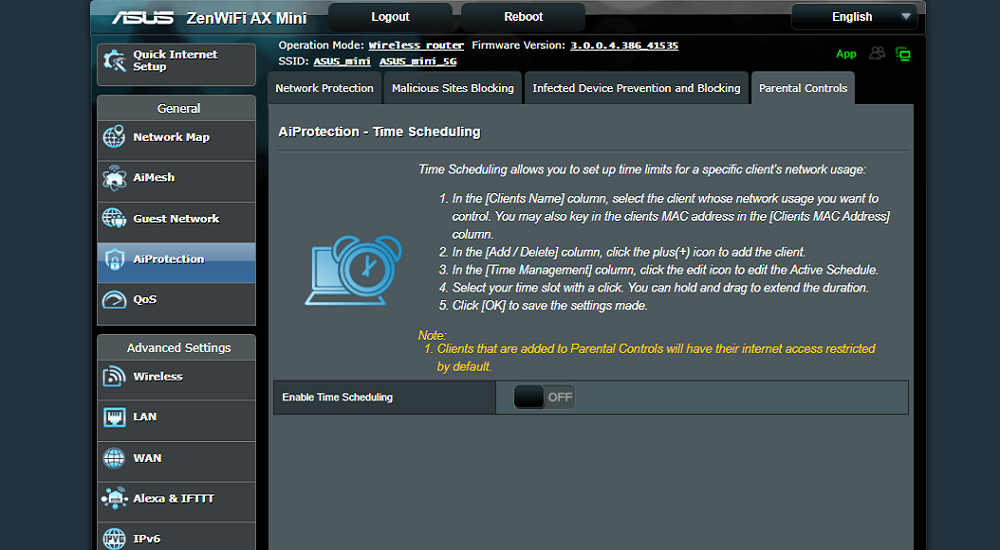The width and height of the screenshot is (1000, 550).
Task: Switch to Network Protection tab
Action: [324, 88]
